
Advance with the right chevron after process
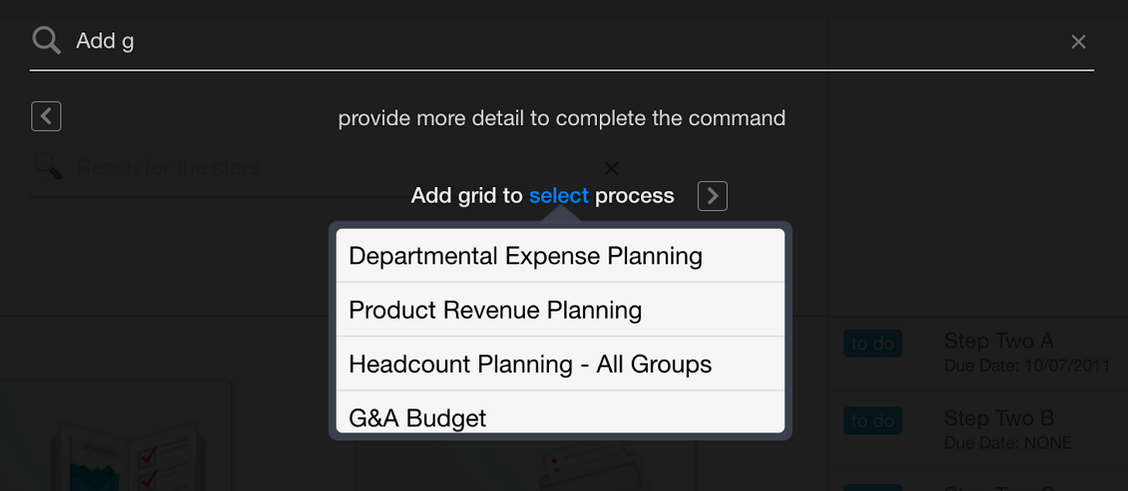(x=712, y=196)
